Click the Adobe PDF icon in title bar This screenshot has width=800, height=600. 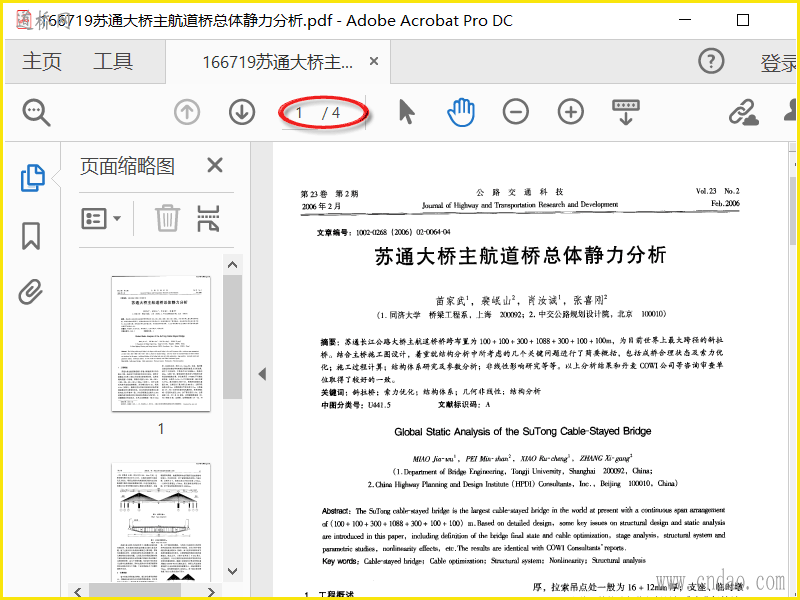(x=24, y=19)
